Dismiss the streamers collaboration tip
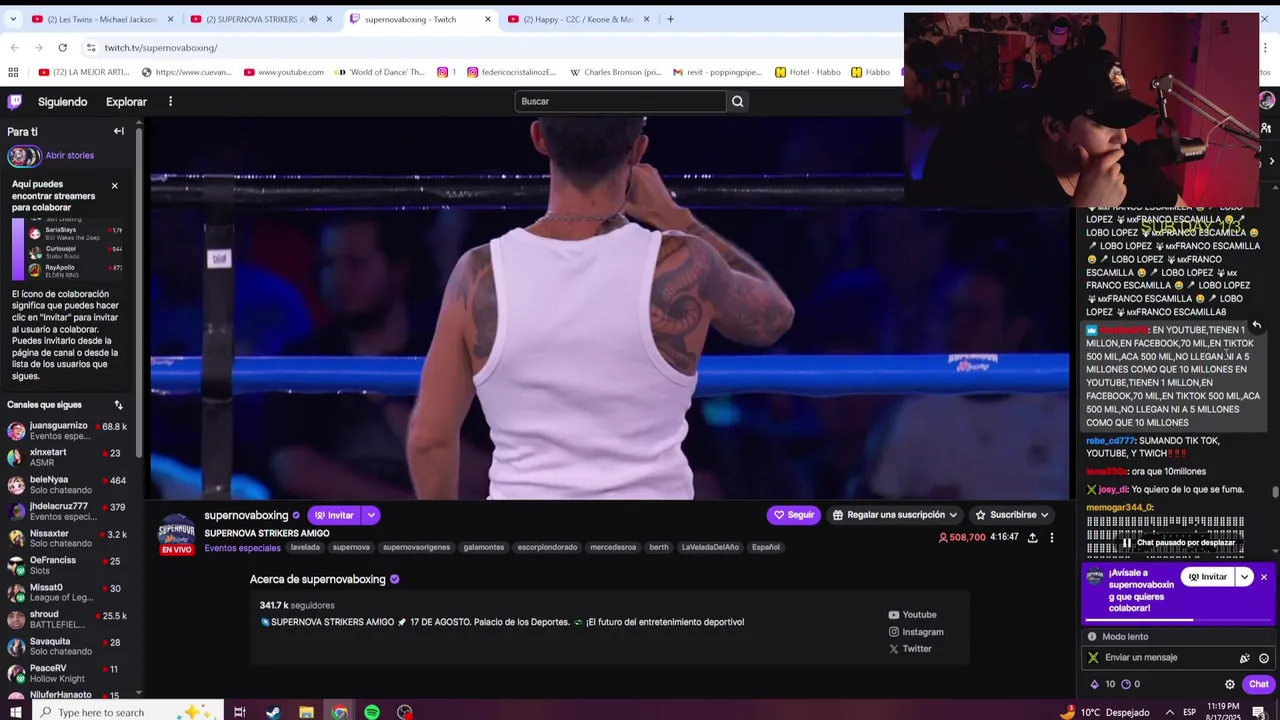Image resolution: width=1280 pixels, height=720 pixels. pyautogui.click(x=114, y=186)
